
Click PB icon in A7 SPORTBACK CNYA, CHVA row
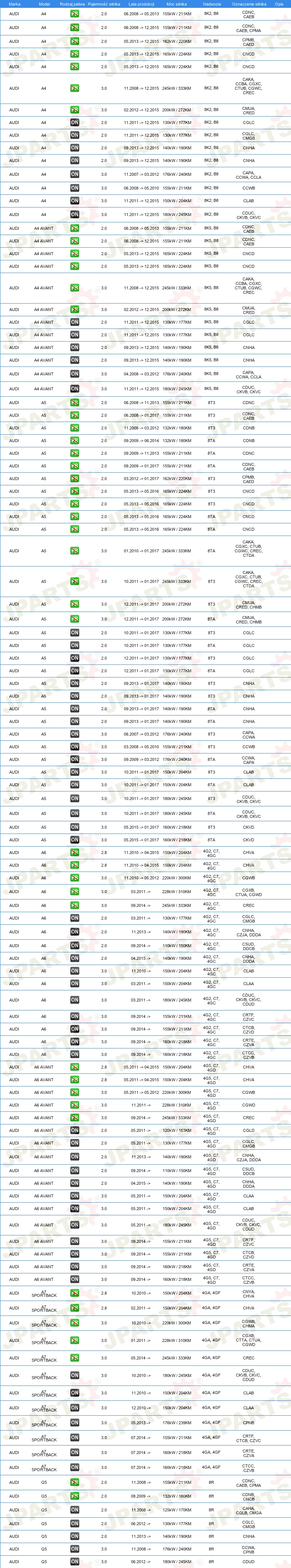[x=74, y=1293]
